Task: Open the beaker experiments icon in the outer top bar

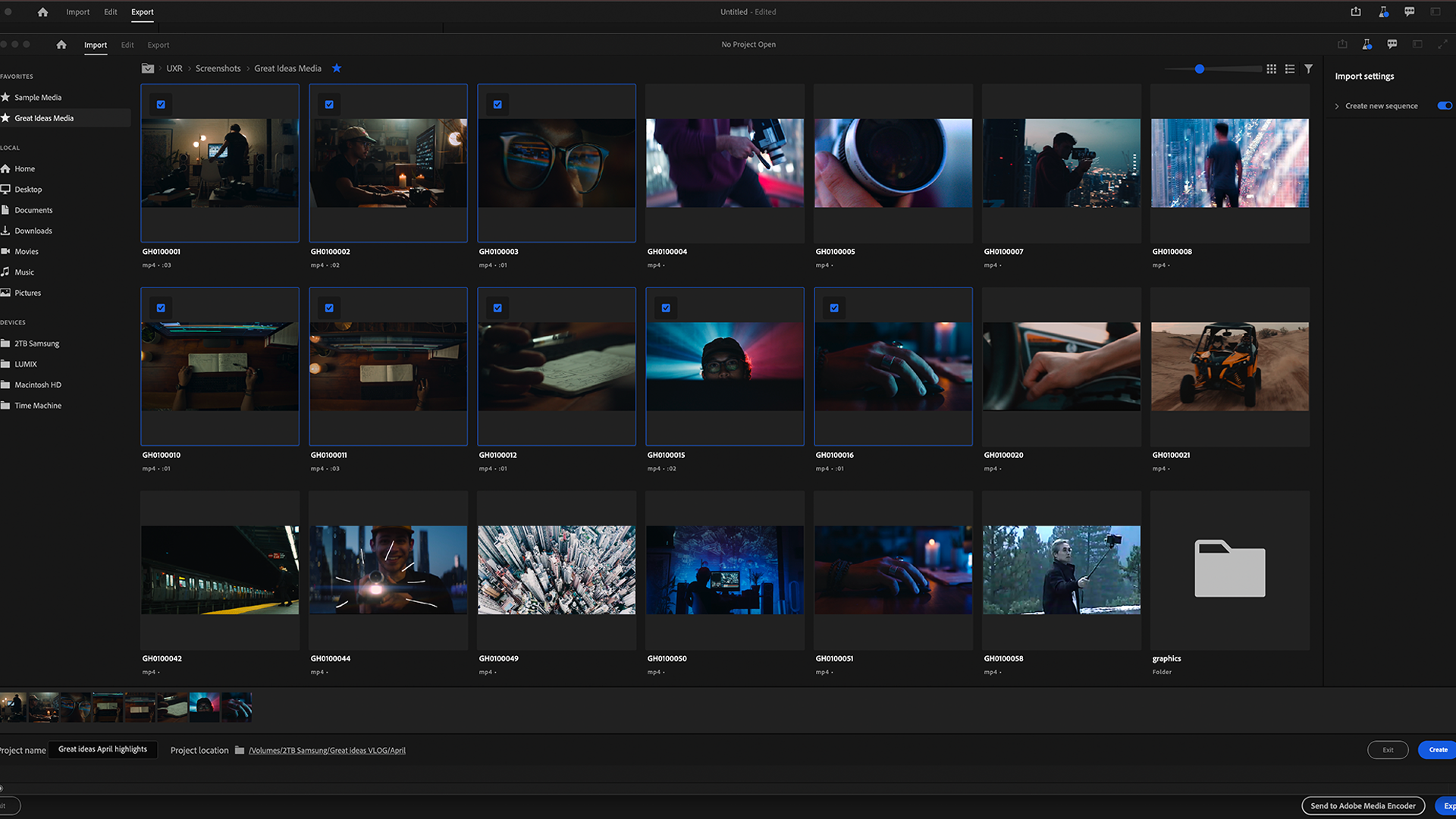Action: [x=1383, y=11]
